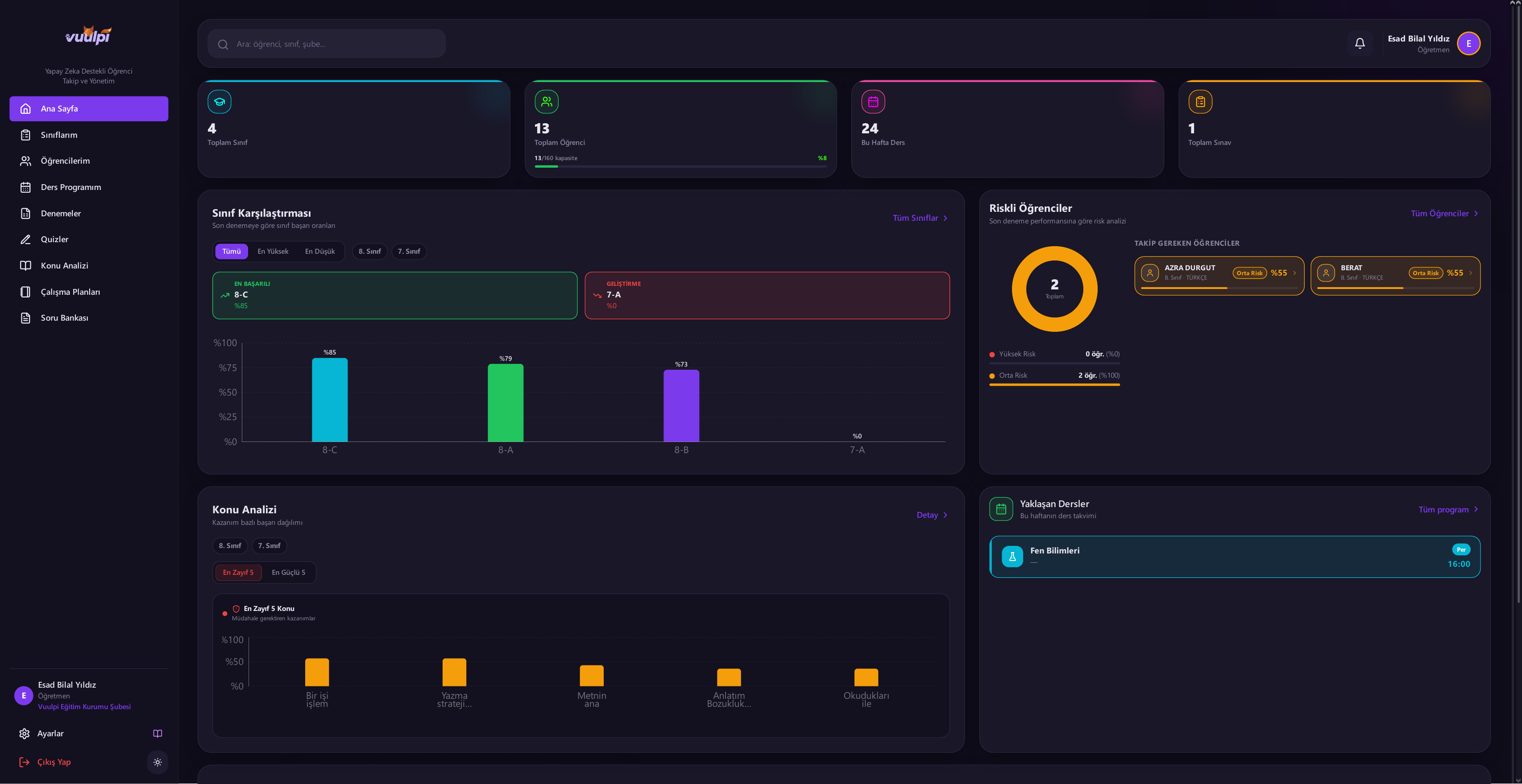Click the calendar icon for Bu Hafta Ders
The width and height of the screenshot is (1522, 784).
873,102
